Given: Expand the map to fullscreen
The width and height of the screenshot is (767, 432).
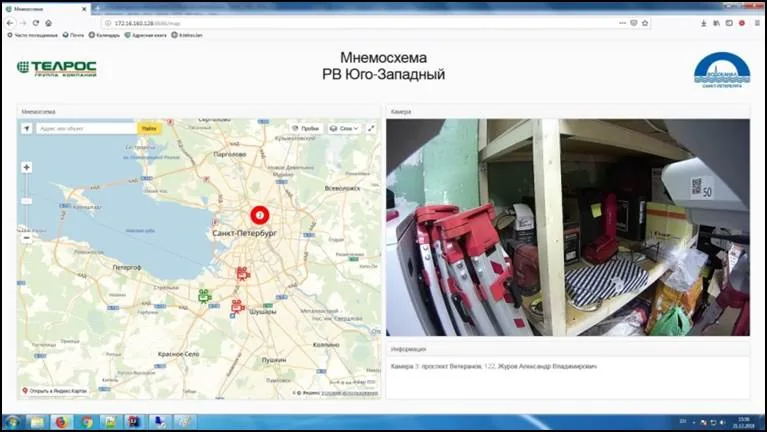Looking at the screenshot, I should (371, 128).
